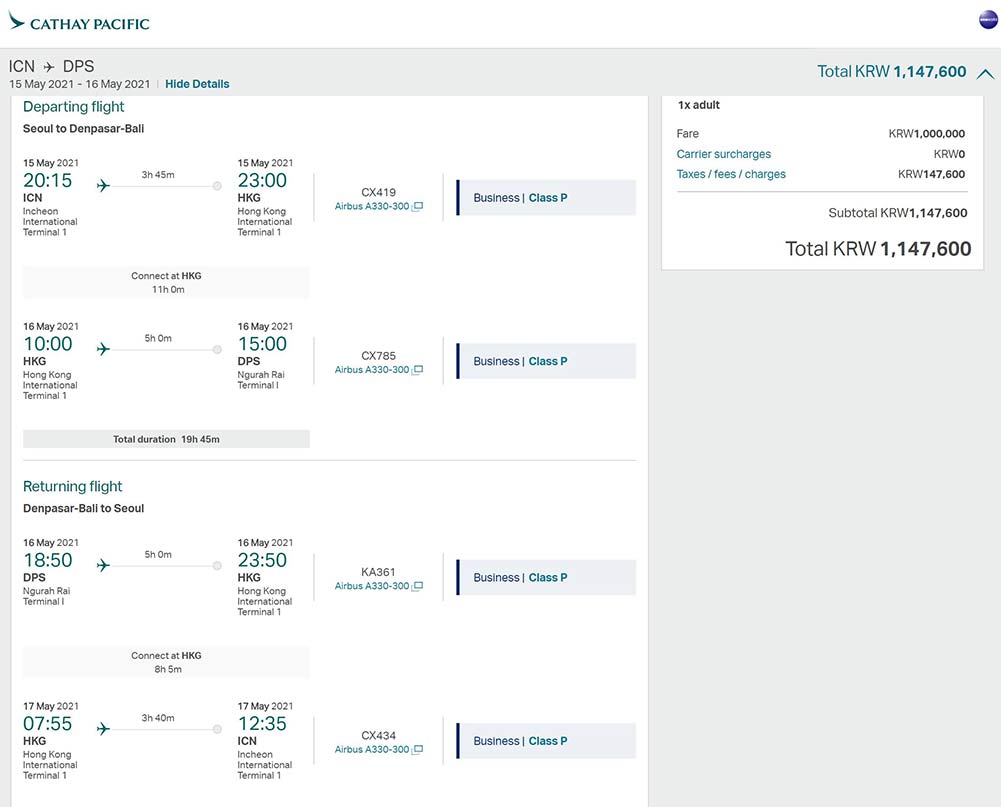This screenshot has width=1001, height=807.
Task: Click flight number CX419
Action: coord(379,192)
